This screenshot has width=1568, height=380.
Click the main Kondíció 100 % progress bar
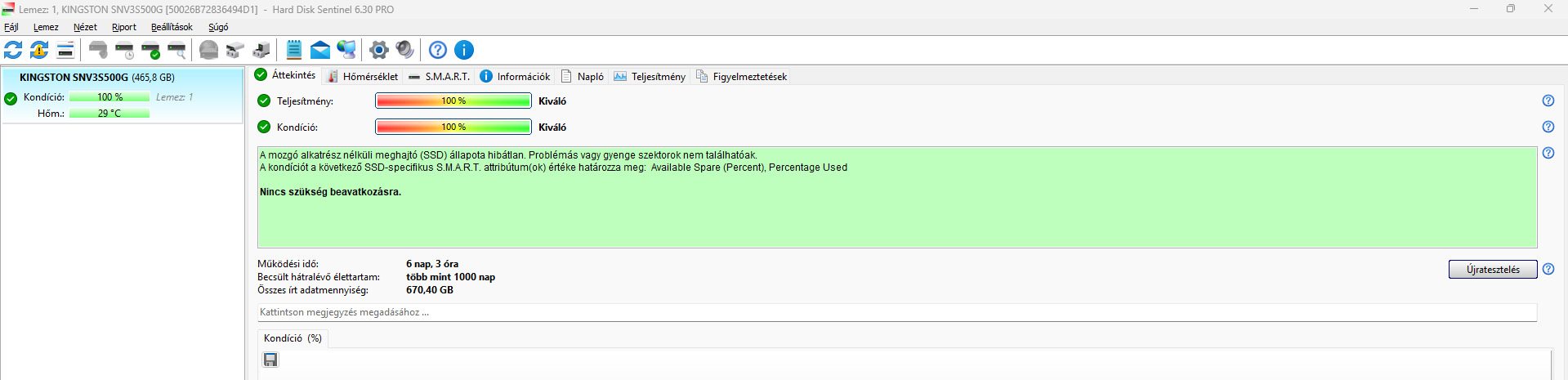pyautogui.click(x=453, y=127)
